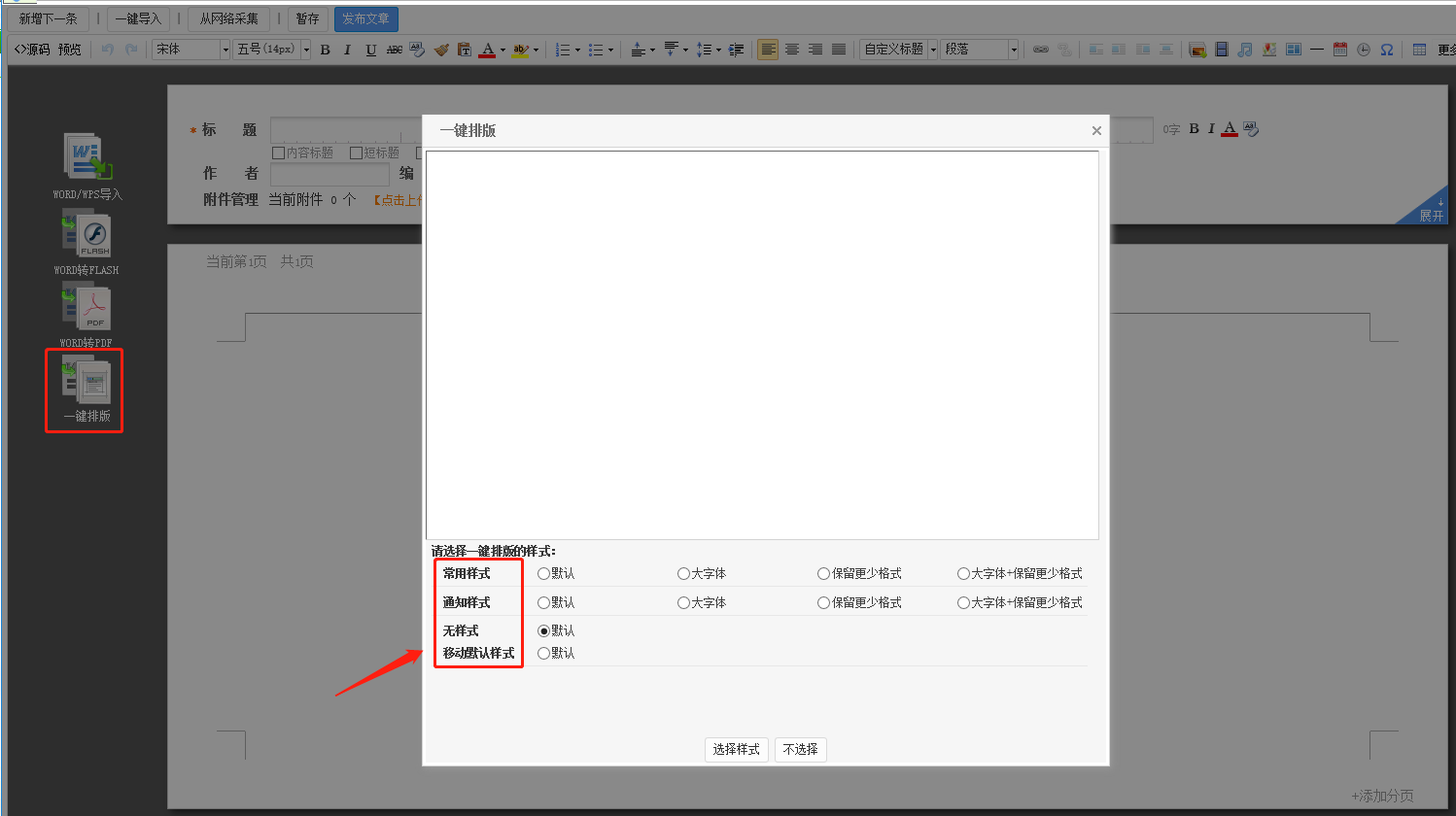Click 一键导入 in the top bar
The width and height of the screenshot is (1456, 816).
(138, 19)
